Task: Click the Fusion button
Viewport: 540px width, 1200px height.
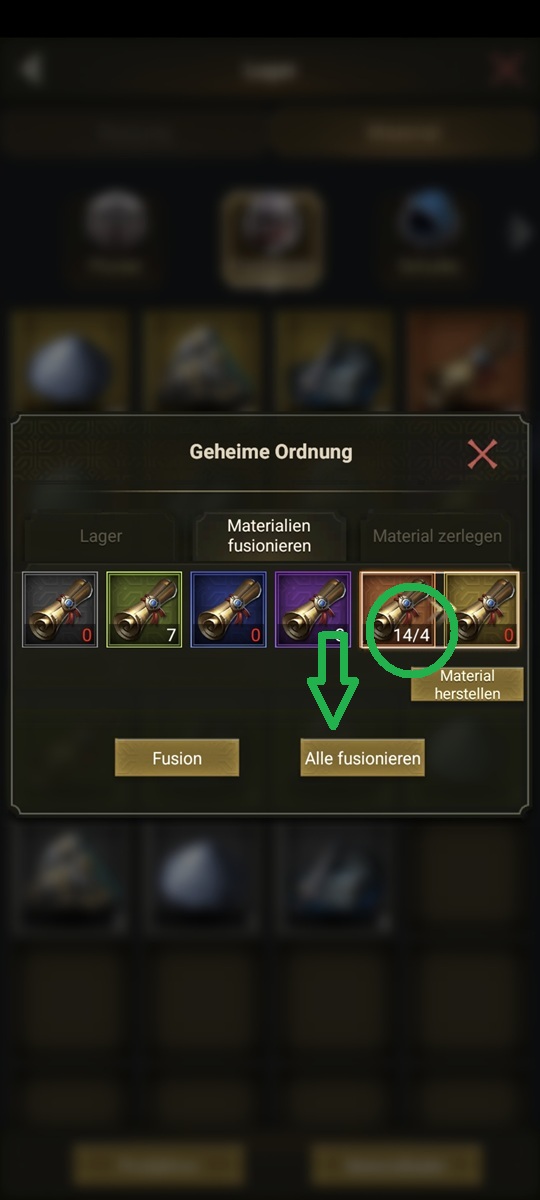Action: pyautogui.click(x=177, y=758)
